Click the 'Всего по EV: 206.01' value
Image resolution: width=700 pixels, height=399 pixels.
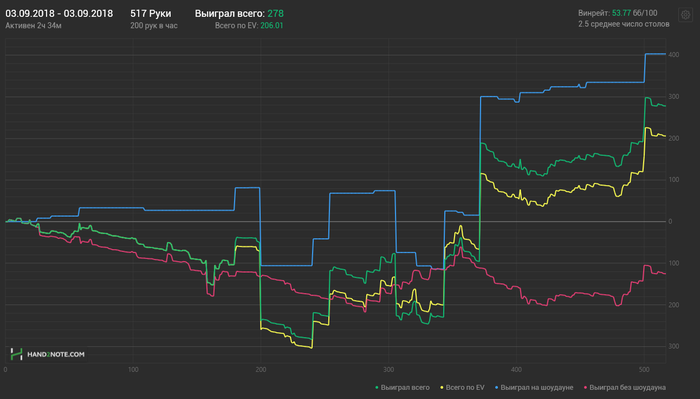coord(249,25)
